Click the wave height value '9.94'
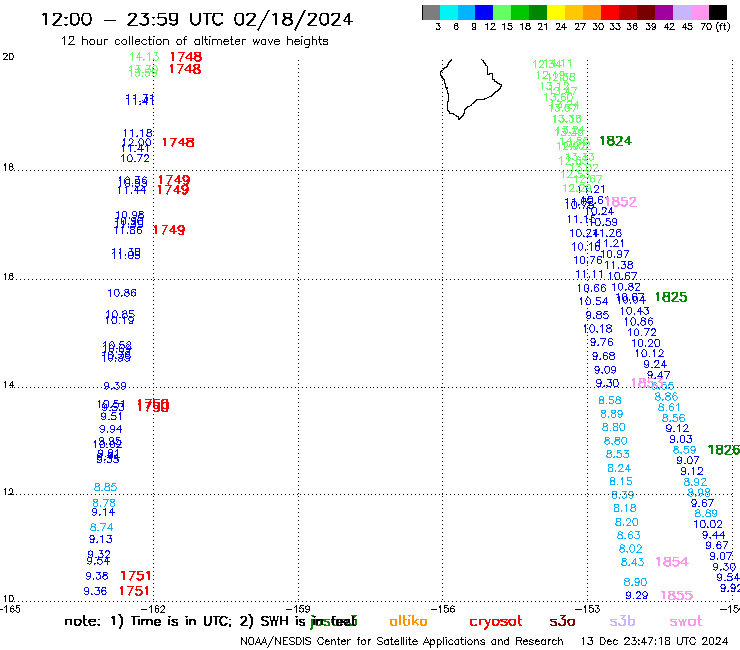 110,429
